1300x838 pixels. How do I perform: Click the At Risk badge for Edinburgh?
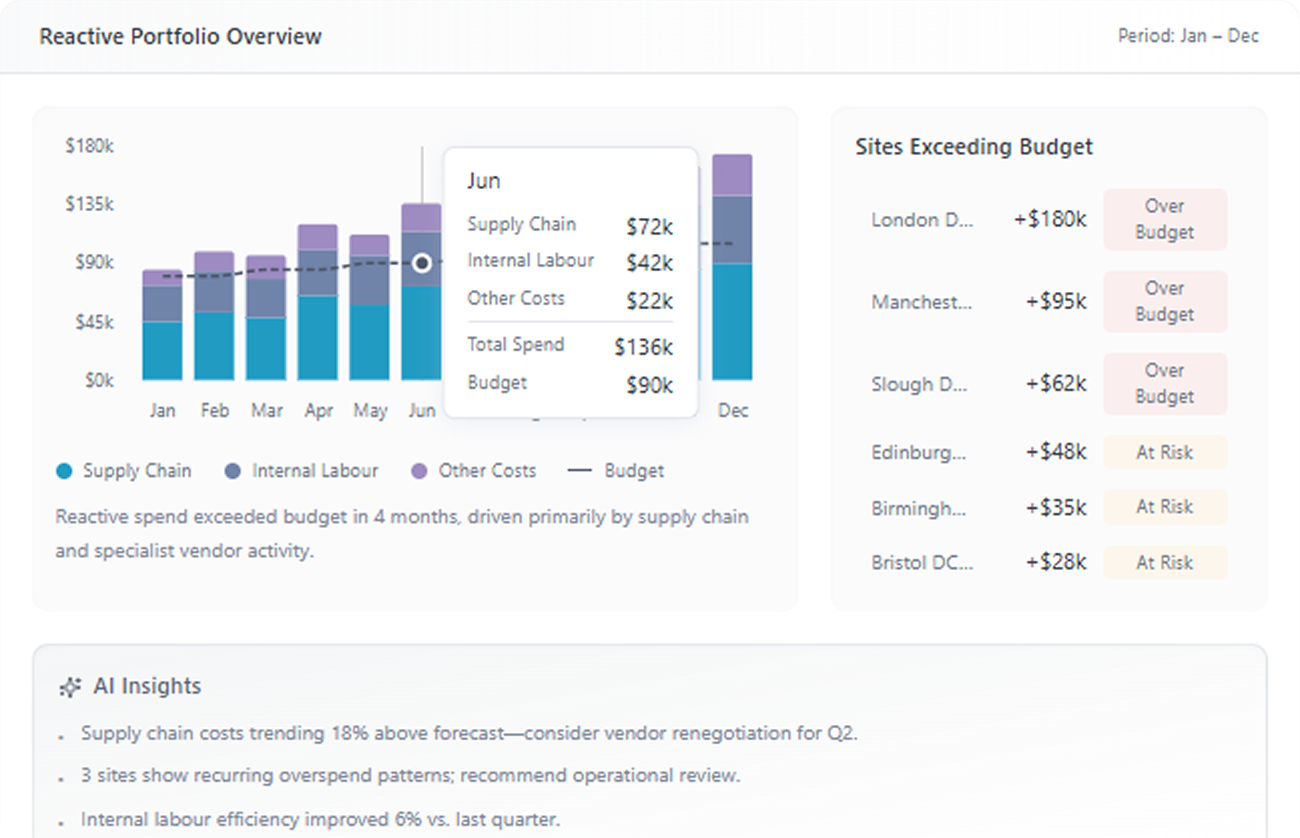(1165, 453)
